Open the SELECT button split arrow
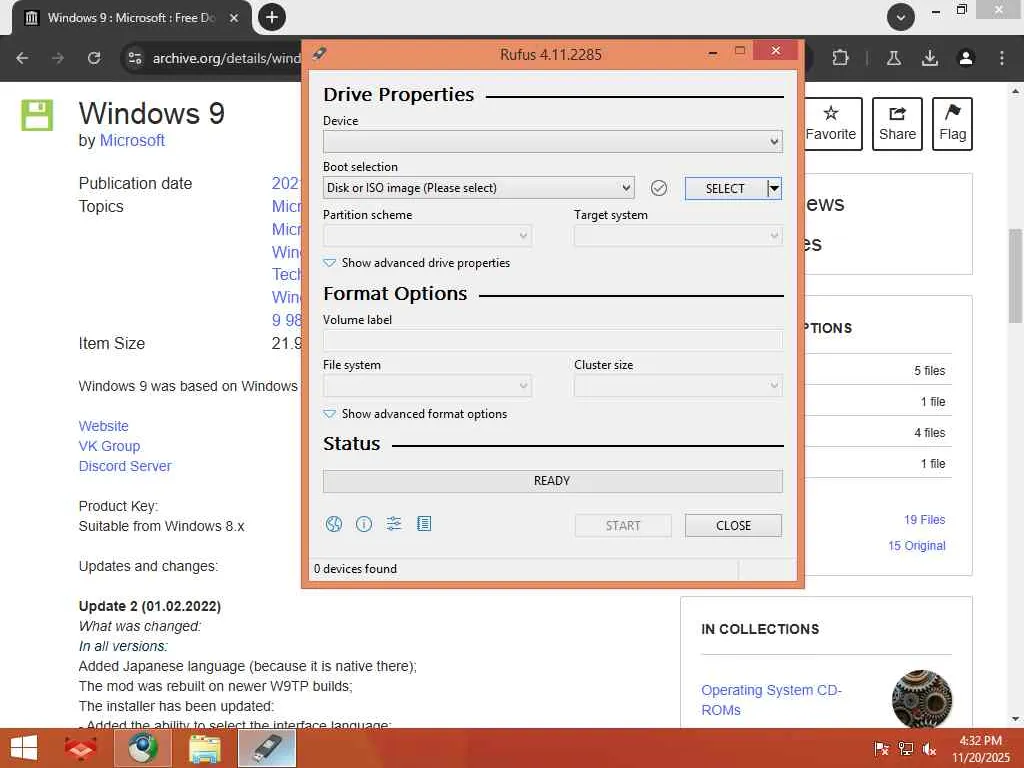Viewport: 1024px width, 768px height. coord(775,189)
